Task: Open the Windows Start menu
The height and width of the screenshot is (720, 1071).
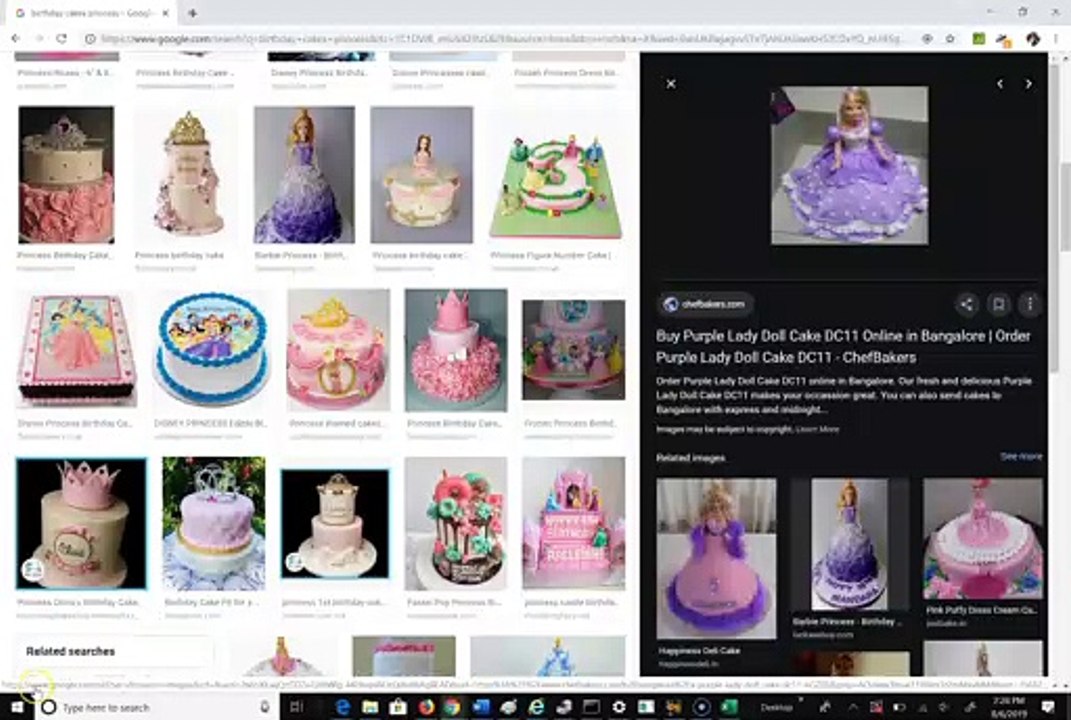Action: click(x=16, y=707)
